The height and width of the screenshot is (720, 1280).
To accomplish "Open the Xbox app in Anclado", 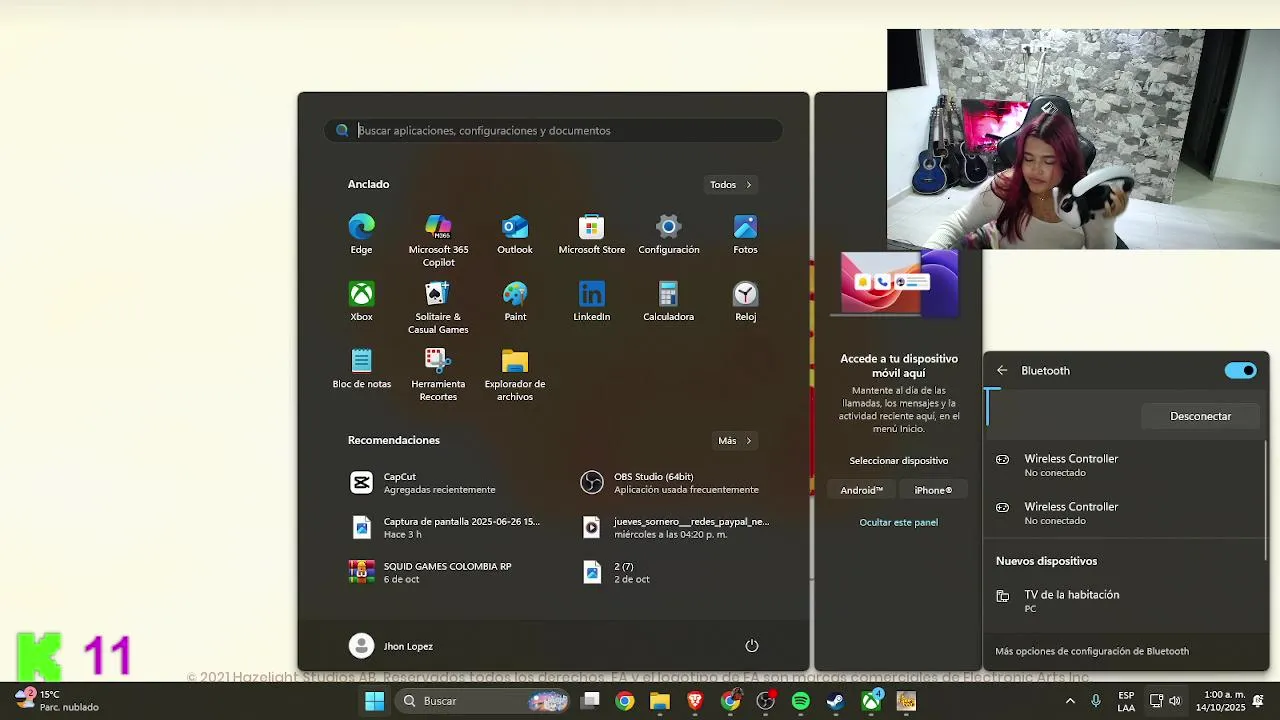I will coord(361,302).
